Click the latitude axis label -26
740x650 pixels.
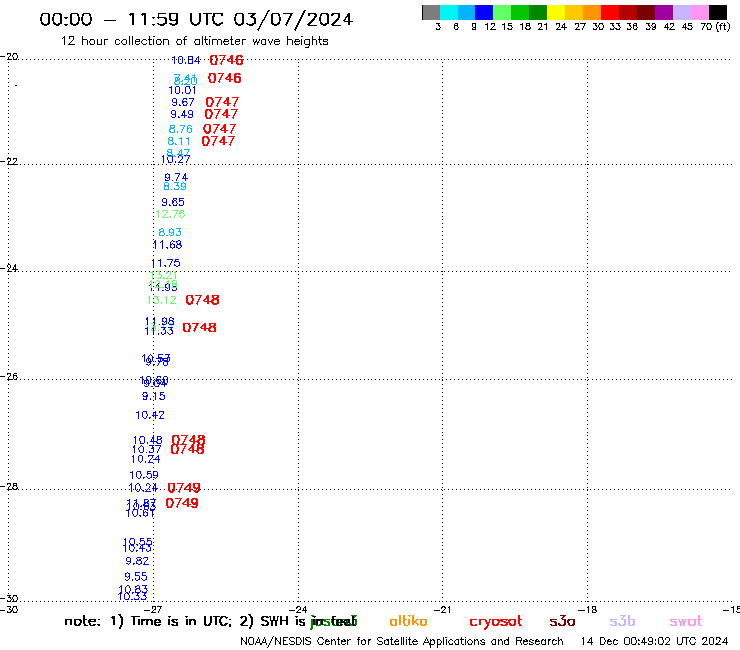click(x=9, y=377)
